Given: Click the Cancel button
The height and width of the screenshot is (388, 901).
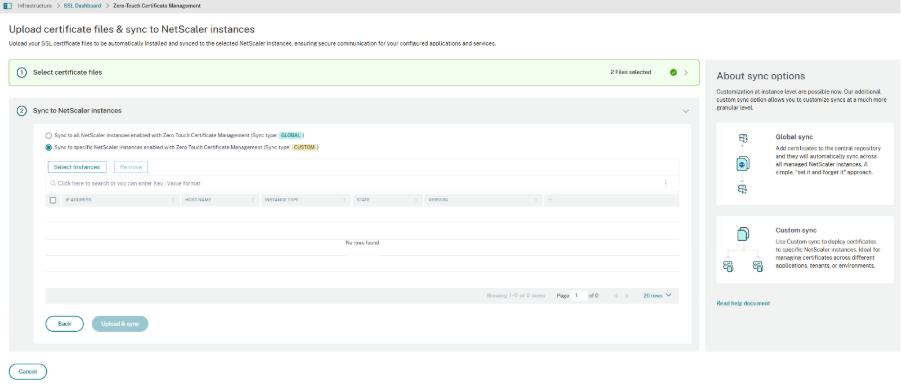Looking at the screenshot, I should 28,372.
